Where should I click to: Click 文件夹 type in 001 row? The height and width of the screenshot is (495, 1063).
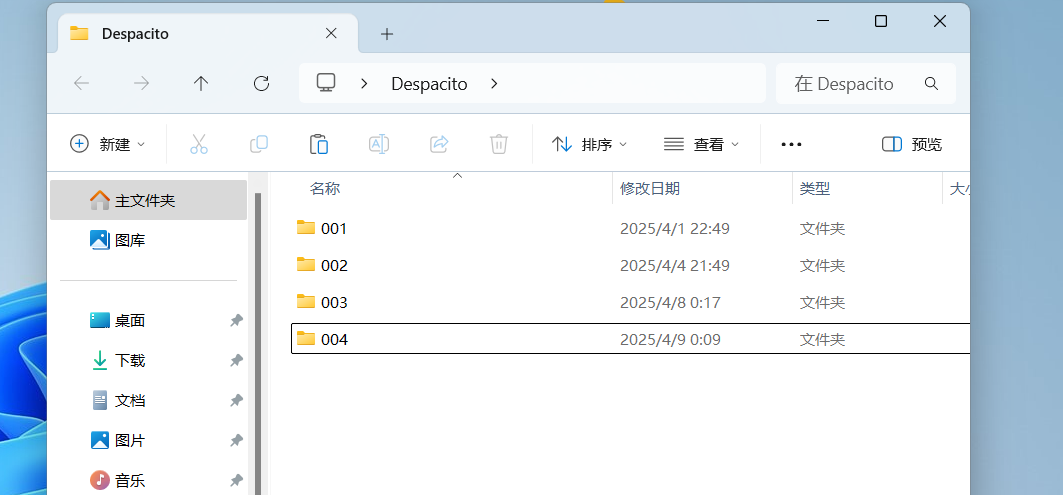[x=822, y=229]
